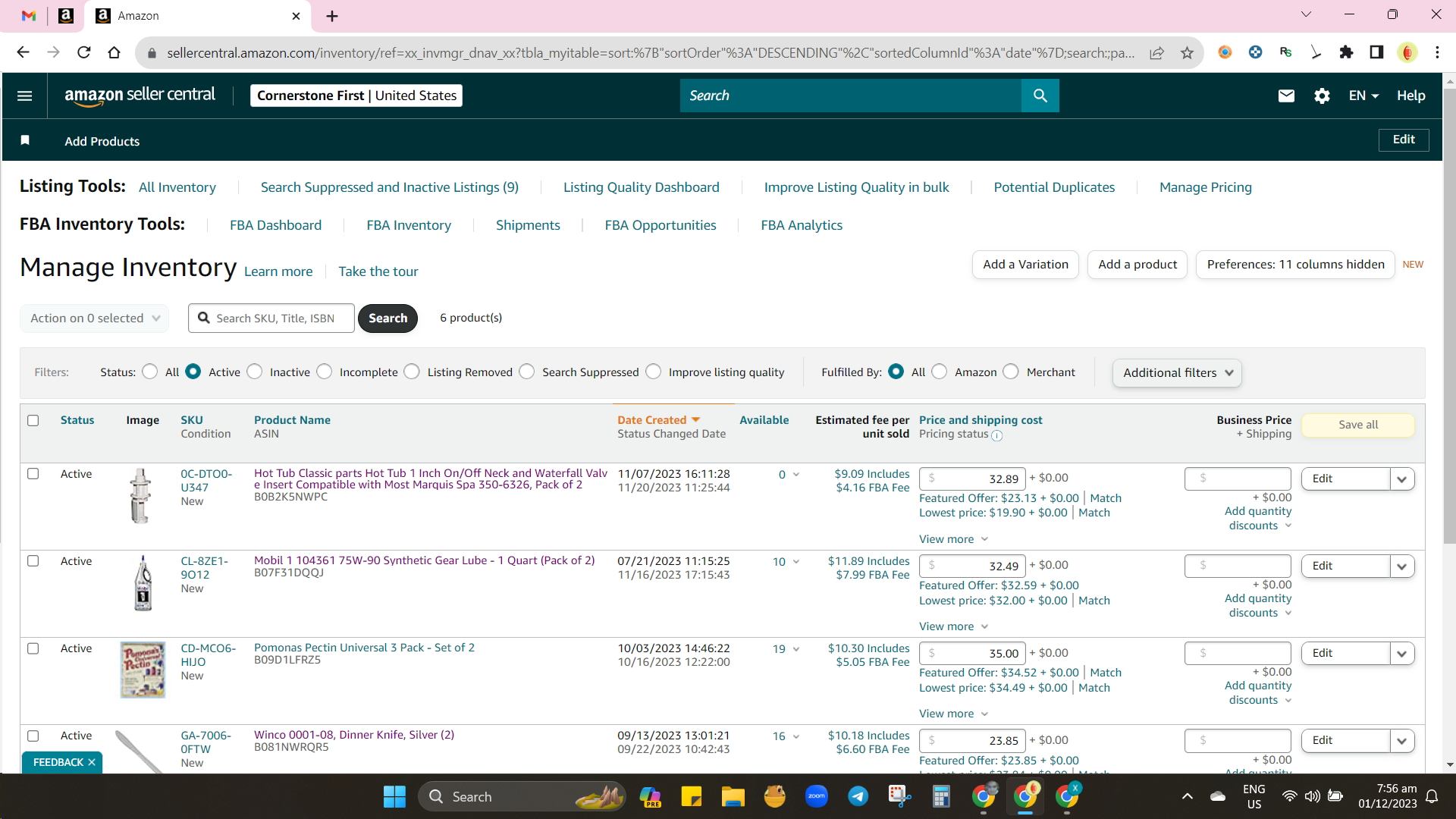Click the Add a Variation button
The width and height of the screenshot is (1456, 819).
[x=1025, y=265]
